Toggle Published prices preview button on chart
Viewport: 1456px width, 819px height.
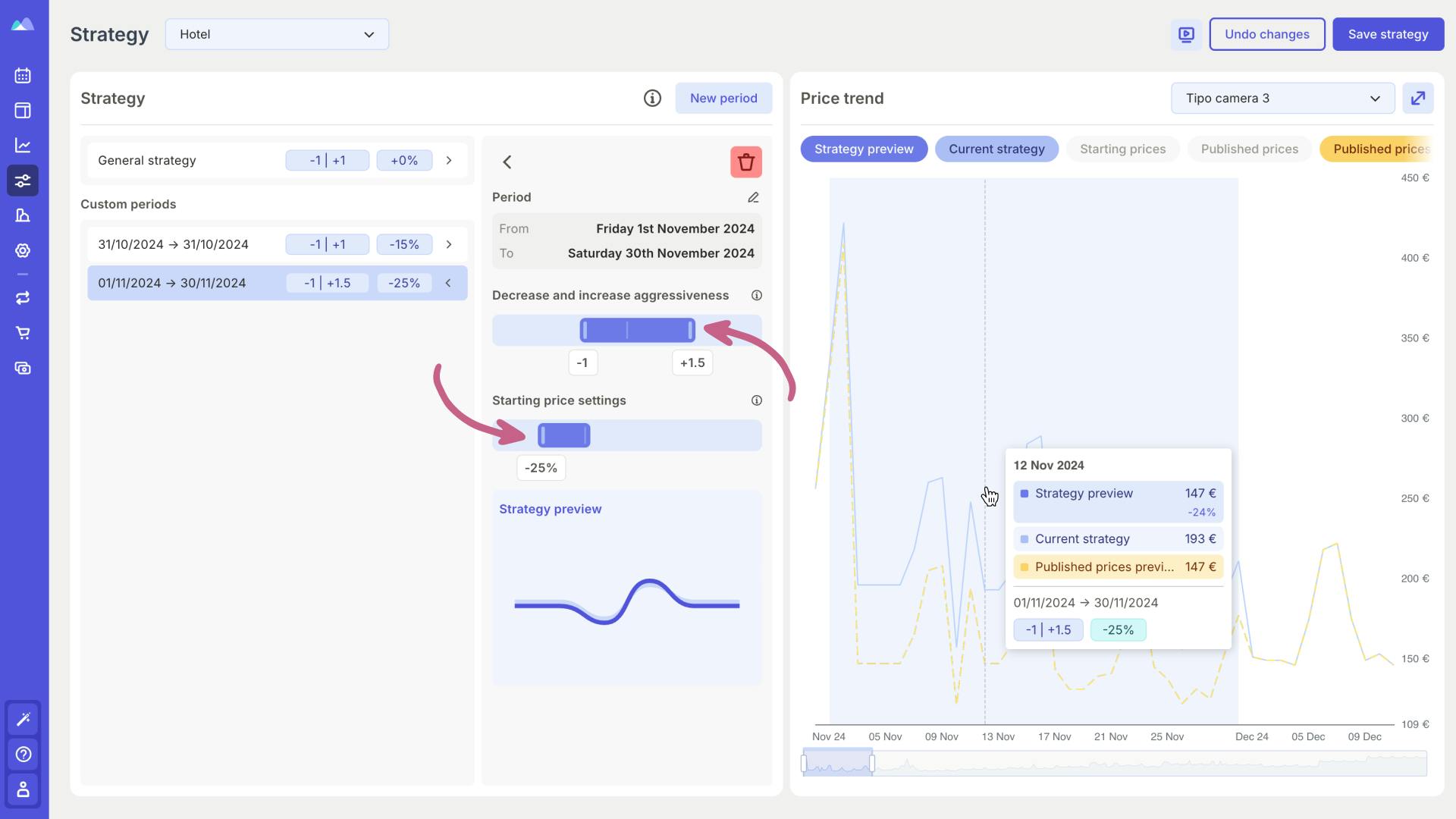click(1383, 148)
